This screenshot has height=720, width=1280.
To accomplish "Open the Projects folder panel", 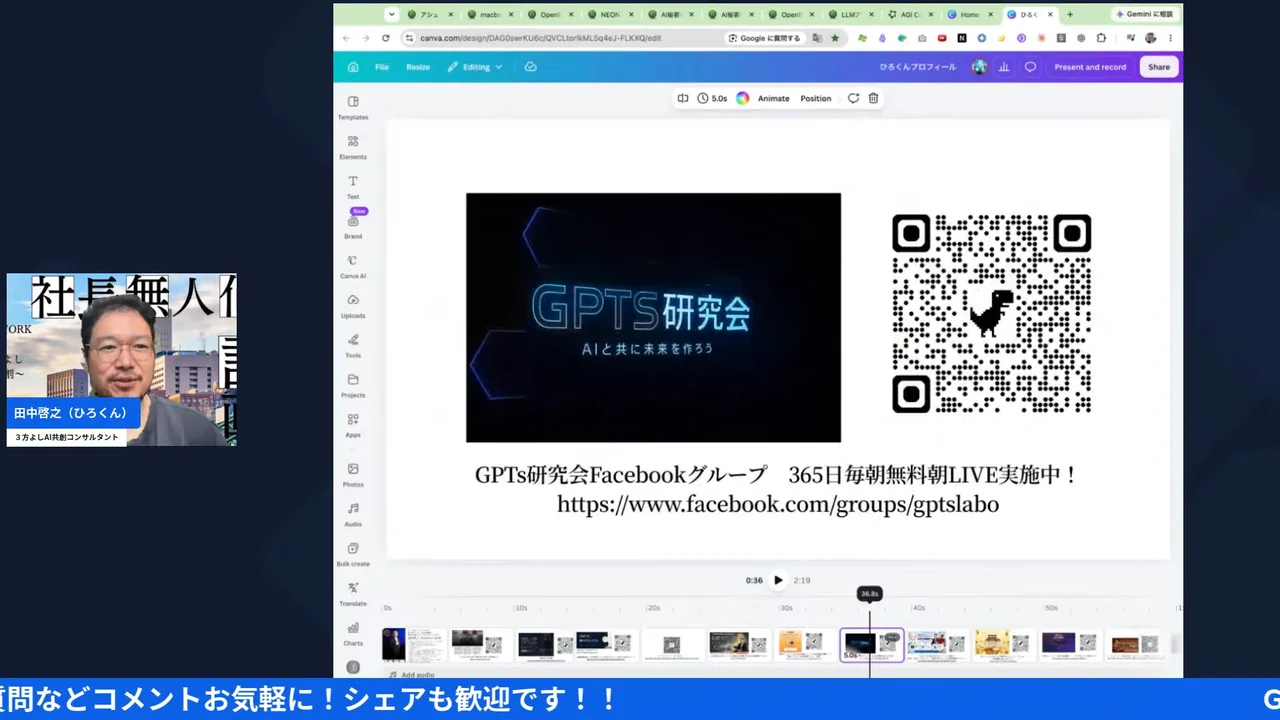I will pyautogui.click(x=353, y=385).
